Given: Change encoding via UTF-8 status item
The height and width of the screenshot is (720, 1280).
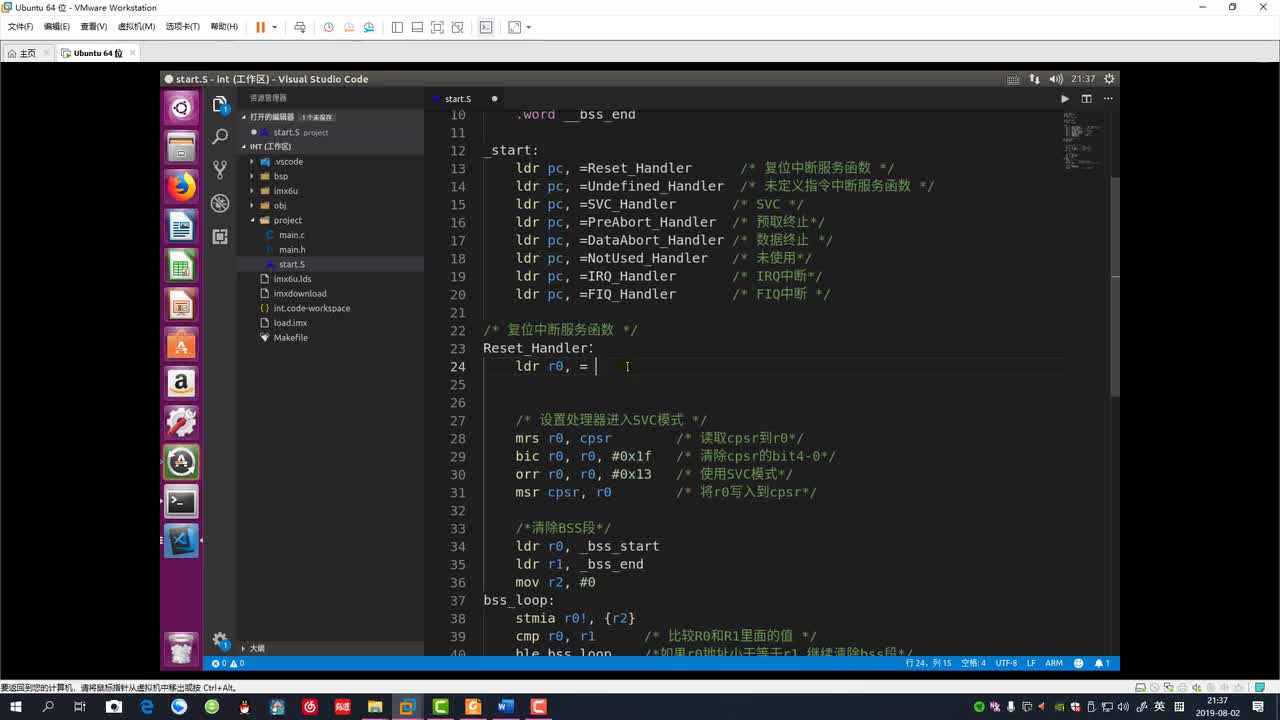Looking at the screenshot, I should click(x=1006, y=663).
